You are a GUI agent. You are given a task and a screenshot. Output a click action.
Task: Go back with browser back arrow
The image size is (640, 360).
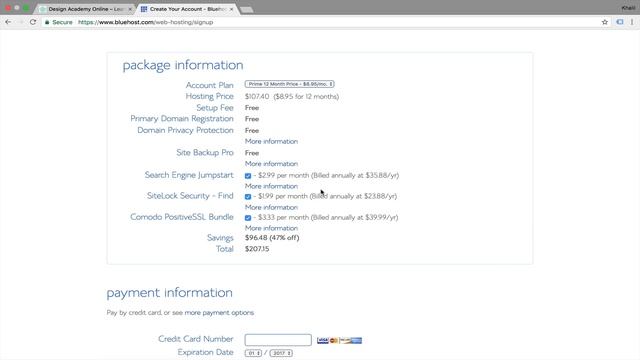click(x=8, y=22)
